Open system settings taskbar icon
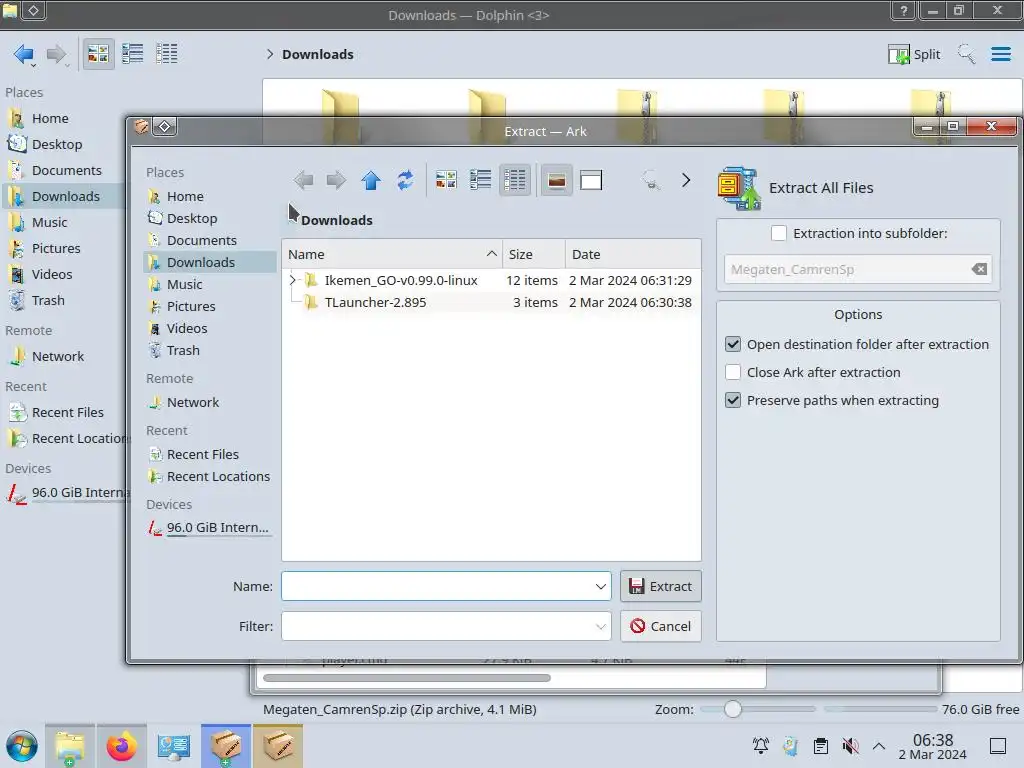The width and height of the screenshot is (1024, 768). click(173, 746)
